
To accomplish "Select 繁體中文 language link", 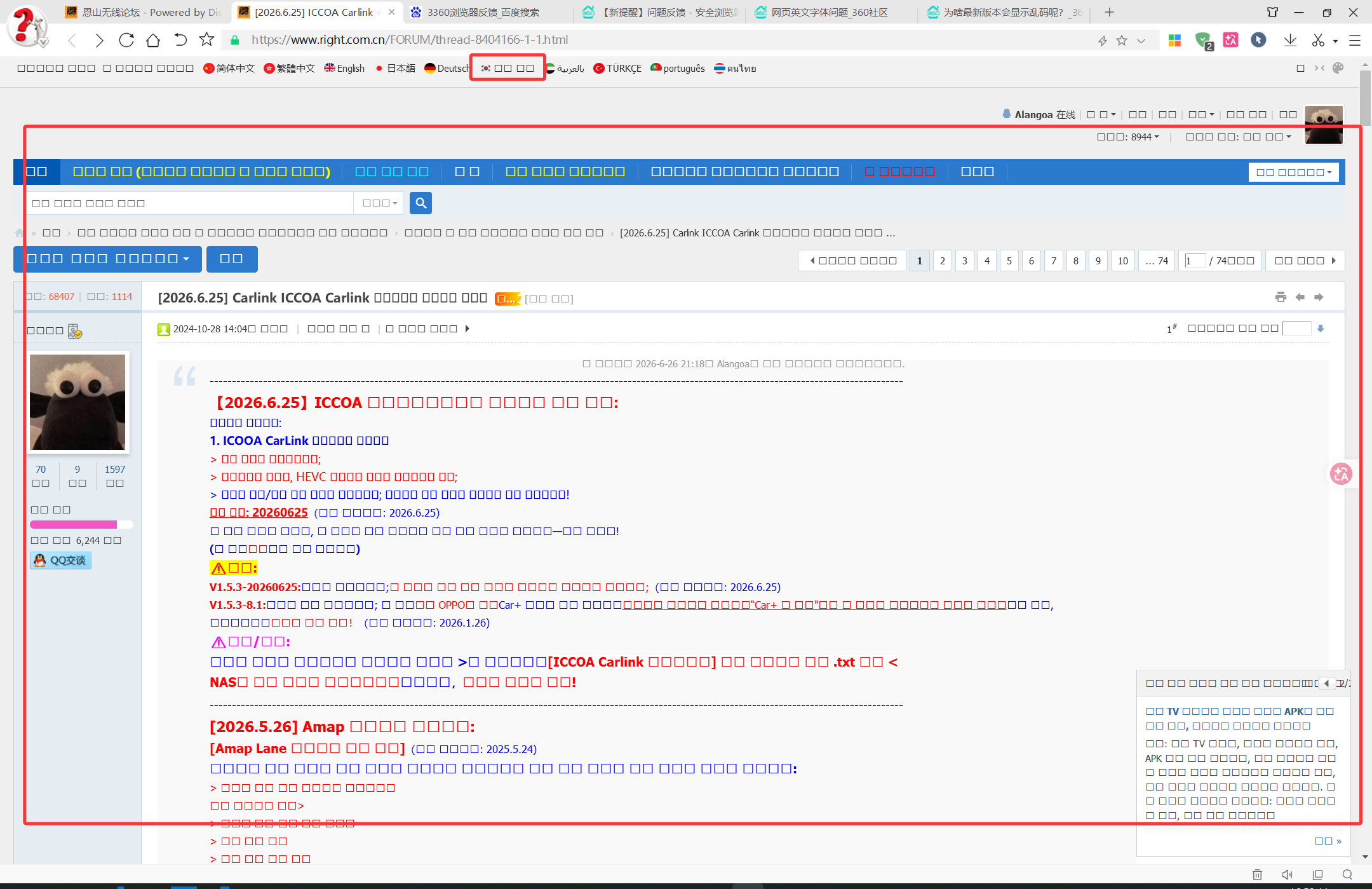I will (289, 68).
